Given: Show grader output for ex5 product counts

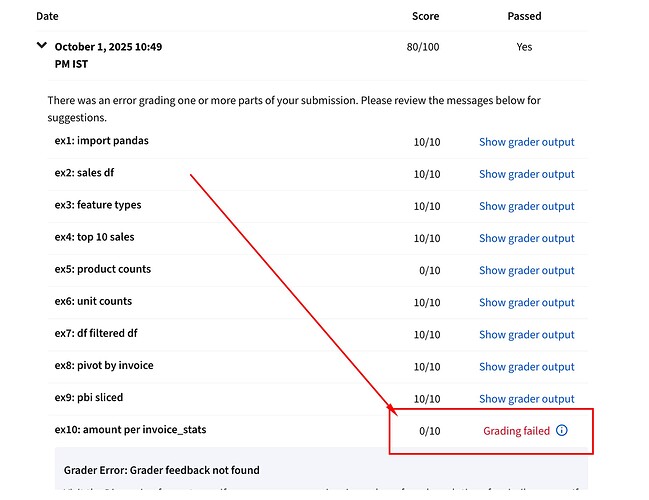Looking at the screenshot, I should coord(526,270).
